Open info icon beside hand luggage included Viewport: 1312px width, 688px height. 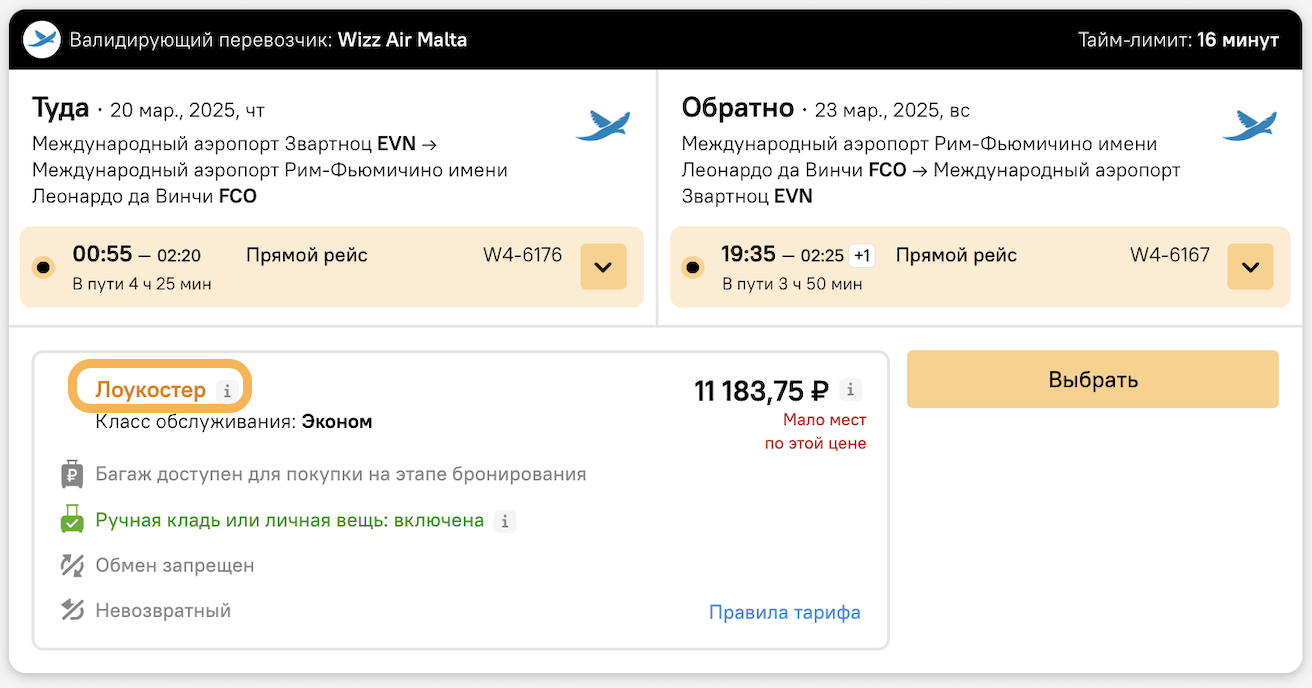(505, 521)
